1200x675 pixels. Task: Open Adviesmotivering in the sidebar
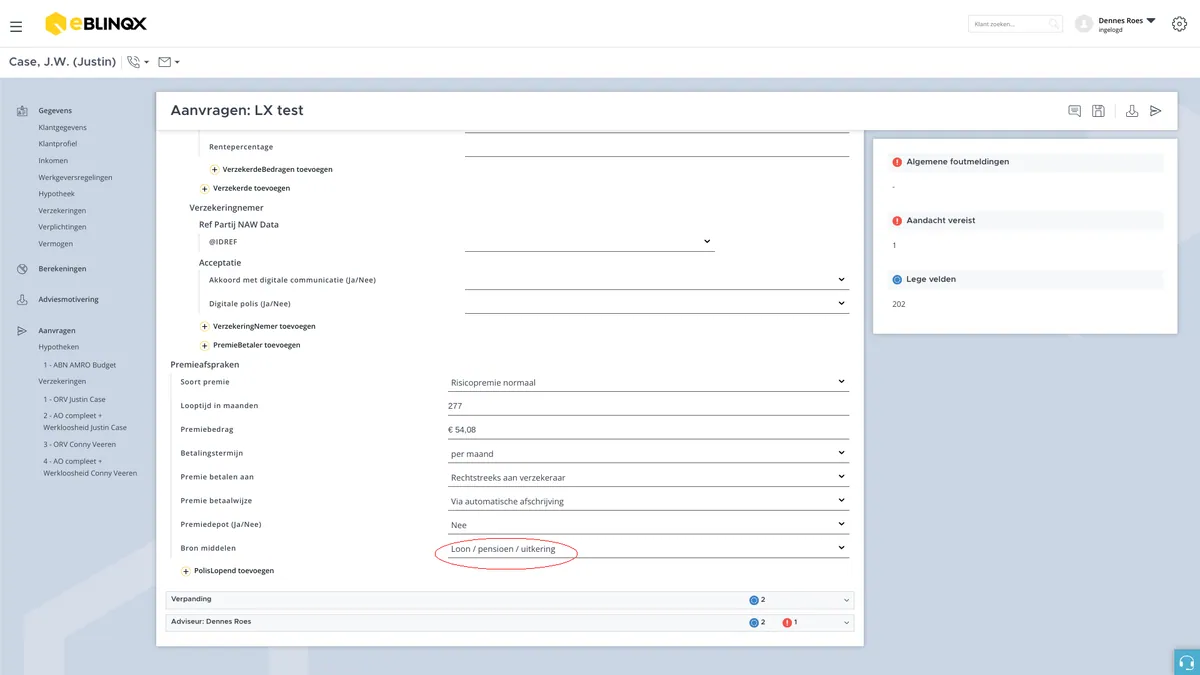(68, 300)
